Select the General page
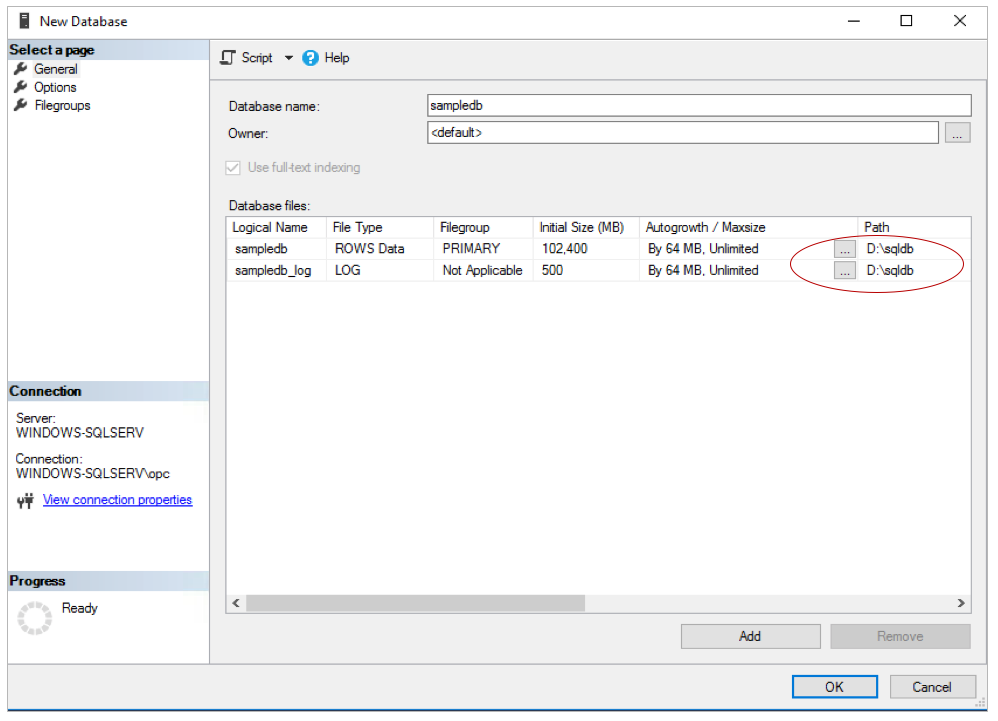Screen dimensions: 998x721 55,69
